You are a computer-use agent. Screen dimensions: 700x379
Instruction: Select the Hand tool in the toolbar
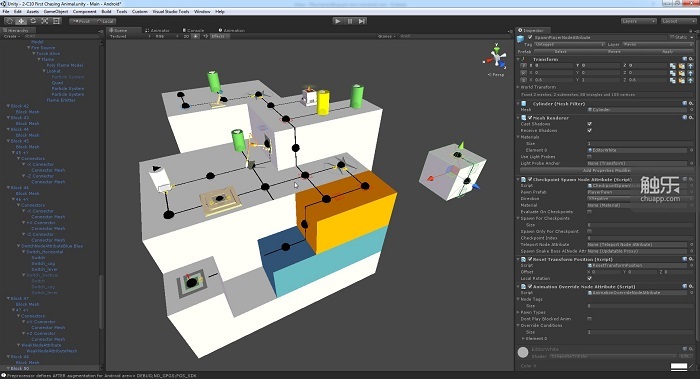pyautogui.click(x=9, y=21)
